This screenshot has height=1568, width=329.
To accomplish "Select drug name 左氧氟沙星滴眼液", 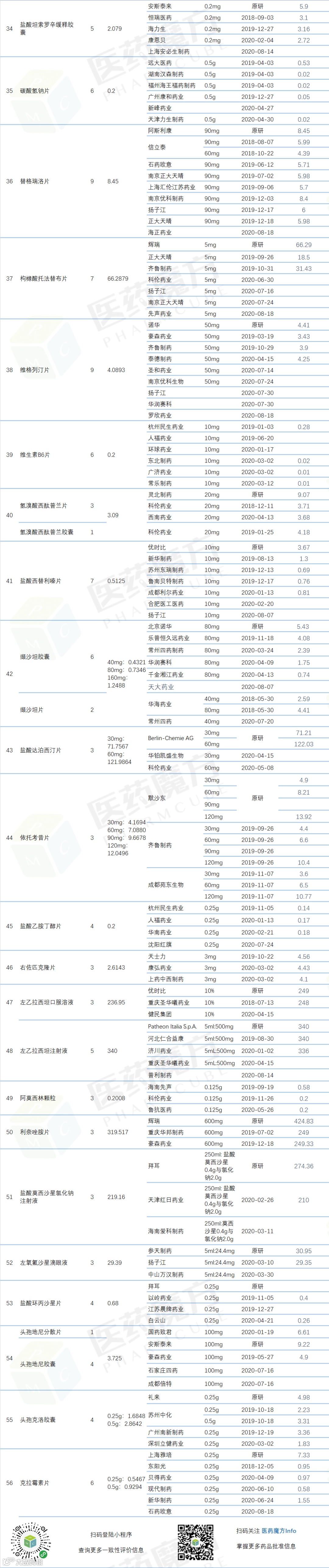I will pos(44,1262).
